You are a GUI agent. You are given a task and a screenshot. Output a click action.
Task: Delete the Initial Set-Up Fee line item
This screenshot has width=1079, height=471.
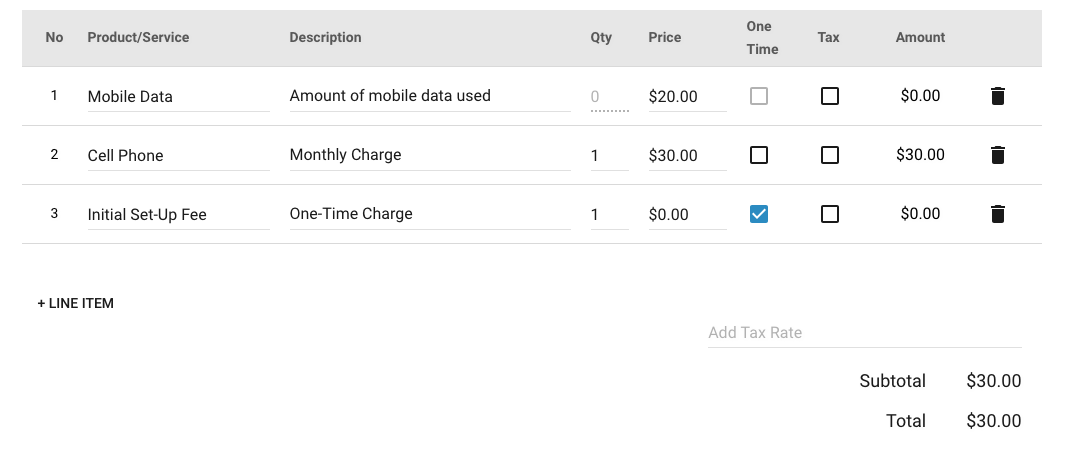pyautogui.click(x=997, y=214)
